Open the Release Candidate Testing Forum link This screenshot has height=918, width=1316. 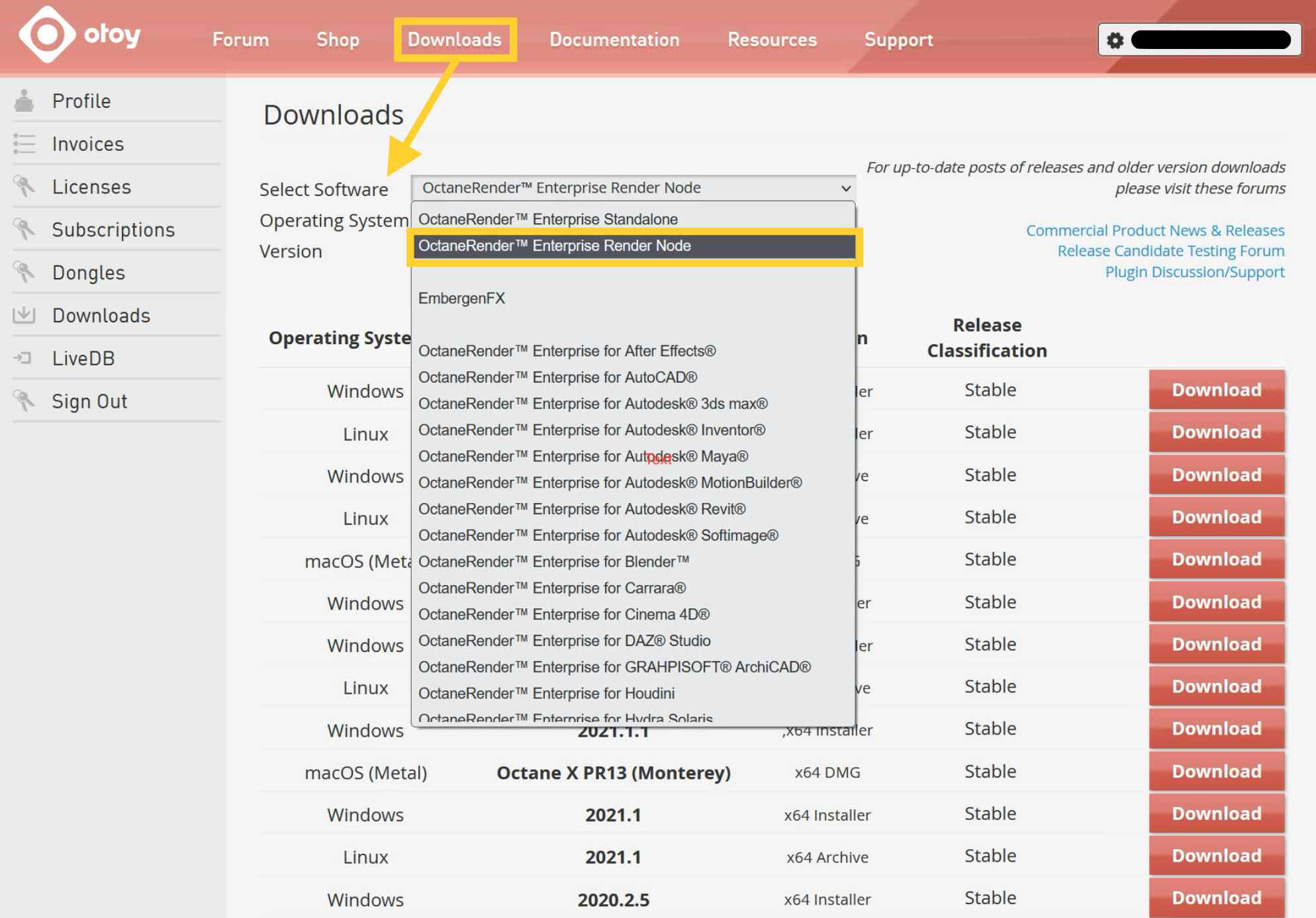[x=1170, y=251]
